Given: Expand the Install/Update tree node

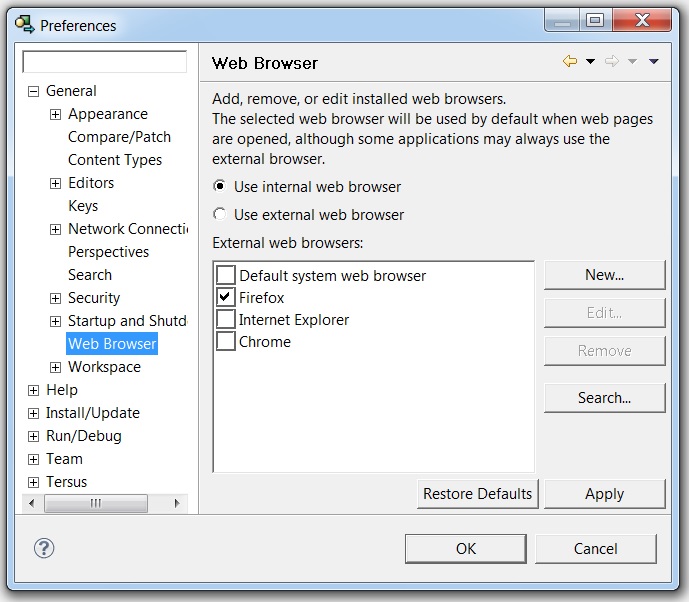Looking at the screenshot, I should (33, 413).
